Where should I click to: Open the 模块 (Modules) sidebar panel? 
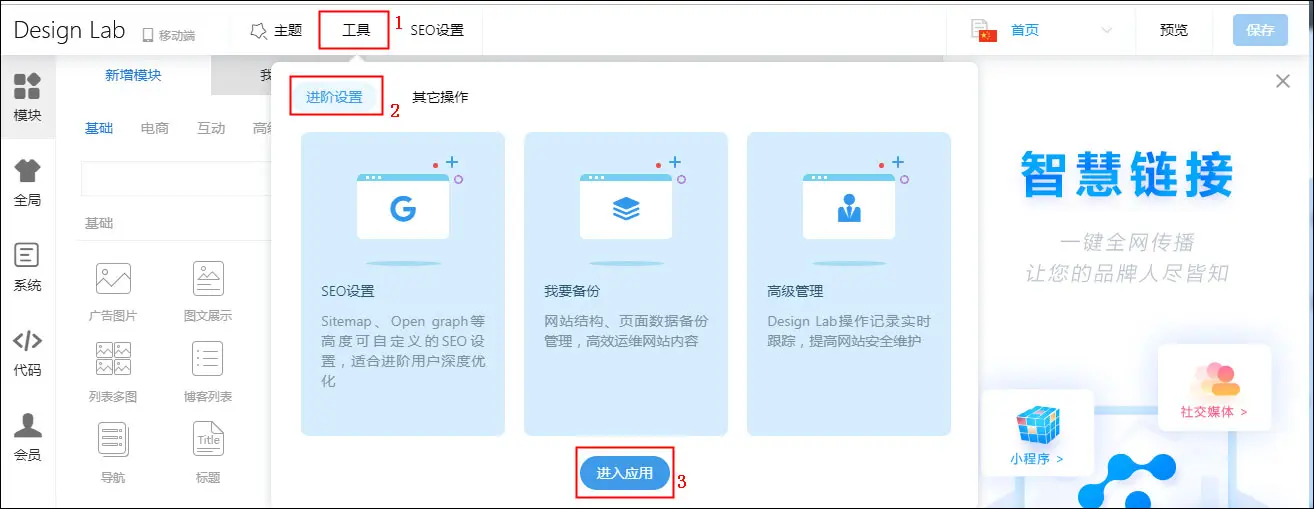coord(27,96)
